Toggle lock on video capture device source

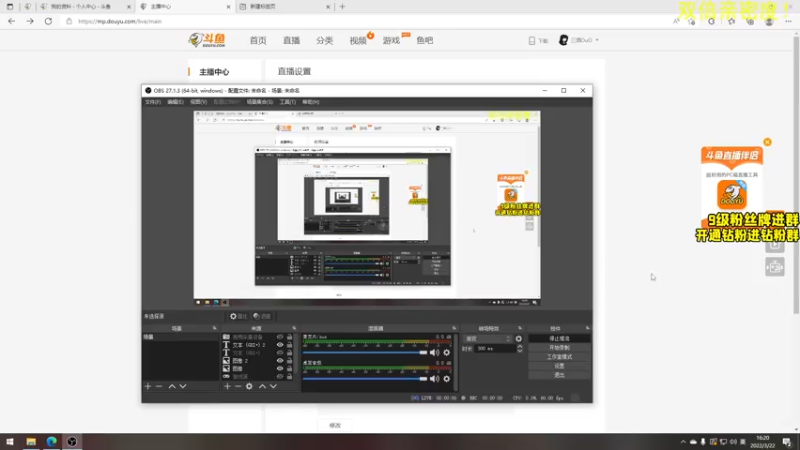289,337
